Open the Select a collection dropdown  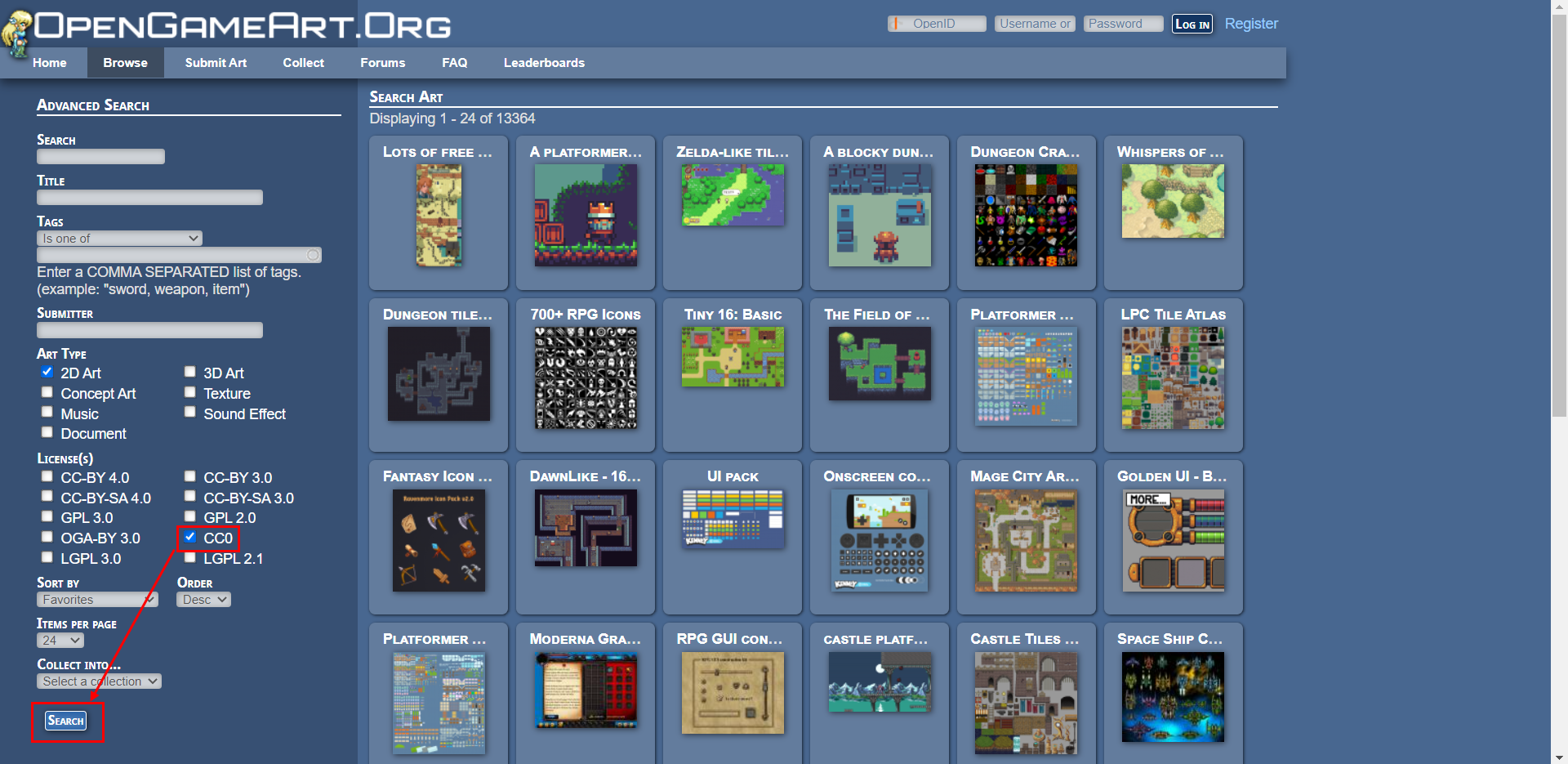point(99,681)
